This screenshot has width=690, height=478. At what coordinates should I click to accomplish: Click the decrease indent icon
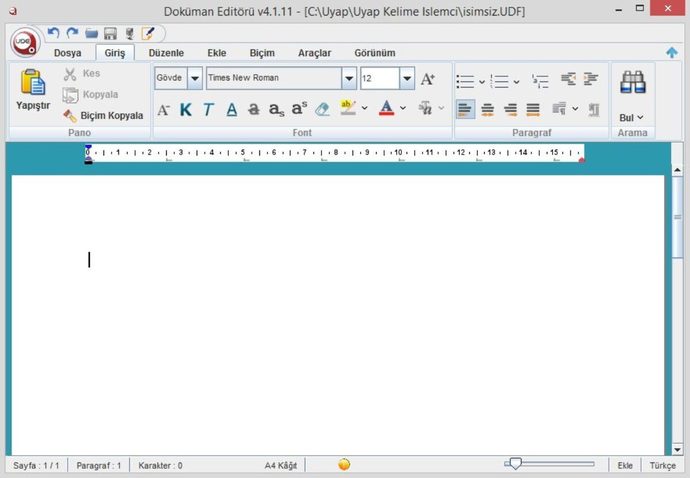click(568, 79)
